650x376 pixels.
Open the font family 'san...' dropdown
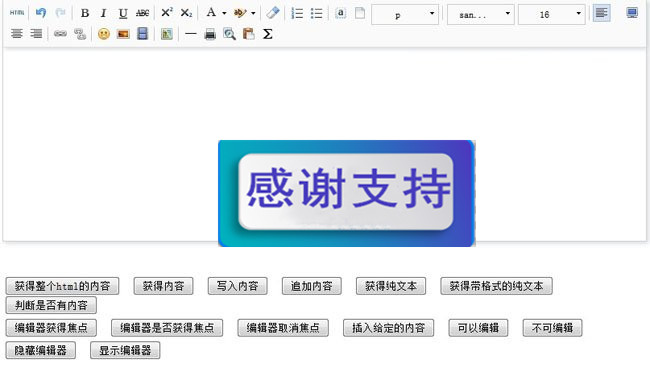480,15
